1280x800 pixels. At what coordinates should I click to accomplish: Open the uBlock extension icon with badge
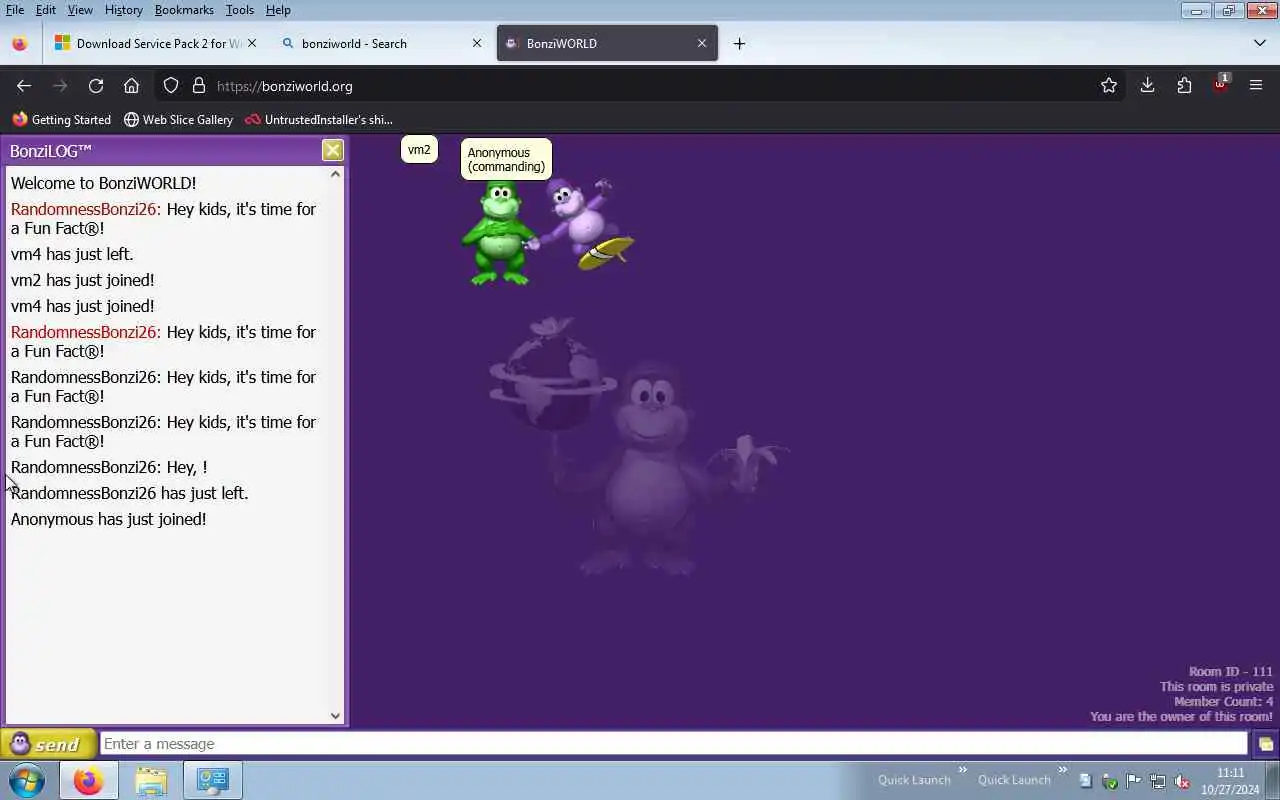(1220, 84)
